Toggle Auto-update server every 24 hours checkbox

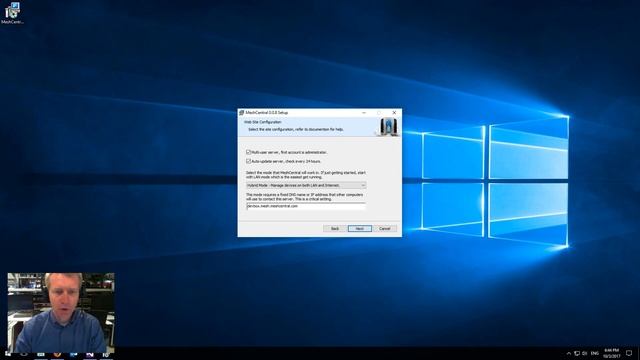click(x=248, y=161)
